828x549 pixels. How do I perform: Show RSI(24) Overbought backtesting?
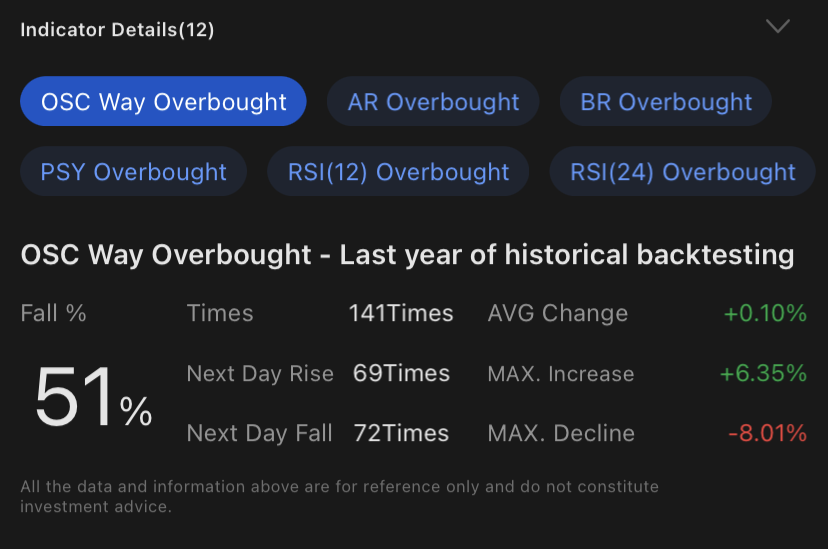point(683,172)
